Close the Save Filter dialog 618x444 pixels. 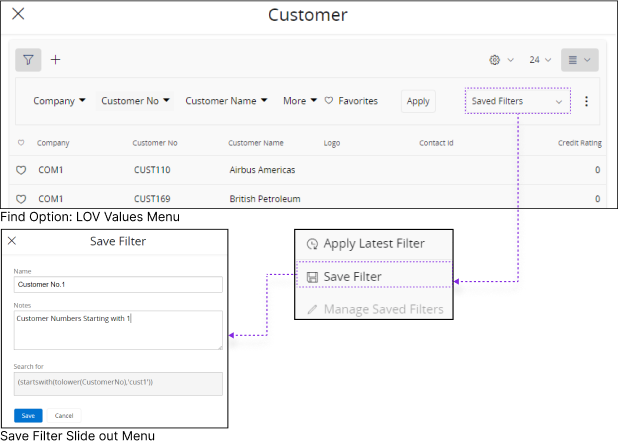pyautogui.click(x=12, y=241)
